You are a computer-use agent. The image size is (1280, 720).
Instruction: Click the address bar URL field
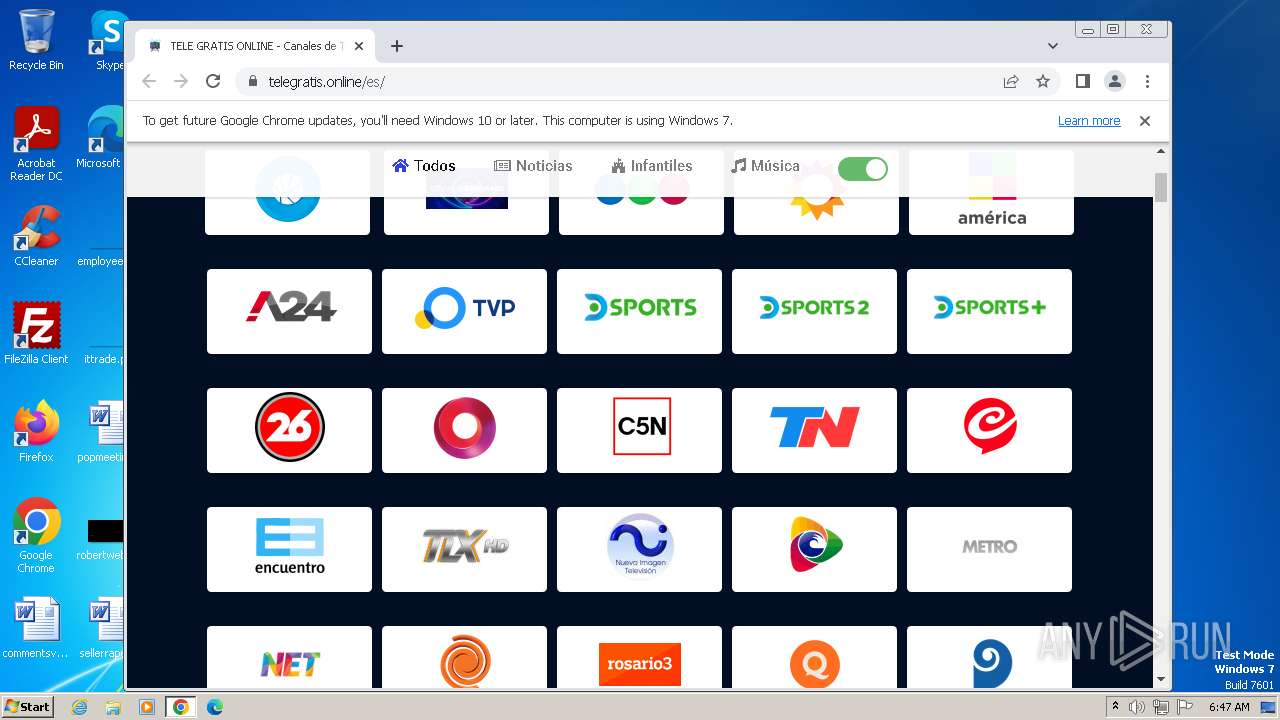(620, 82)
